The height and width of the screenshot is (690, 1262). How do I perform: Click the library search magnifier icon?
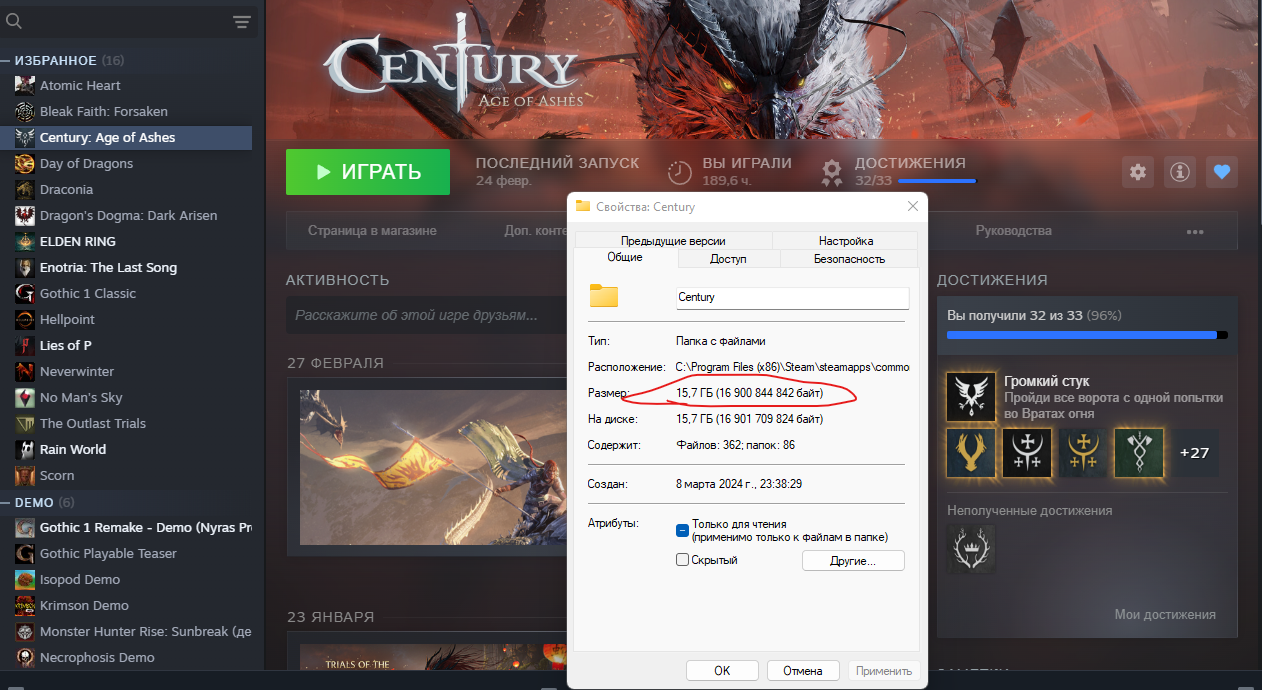tap(13, 21)
